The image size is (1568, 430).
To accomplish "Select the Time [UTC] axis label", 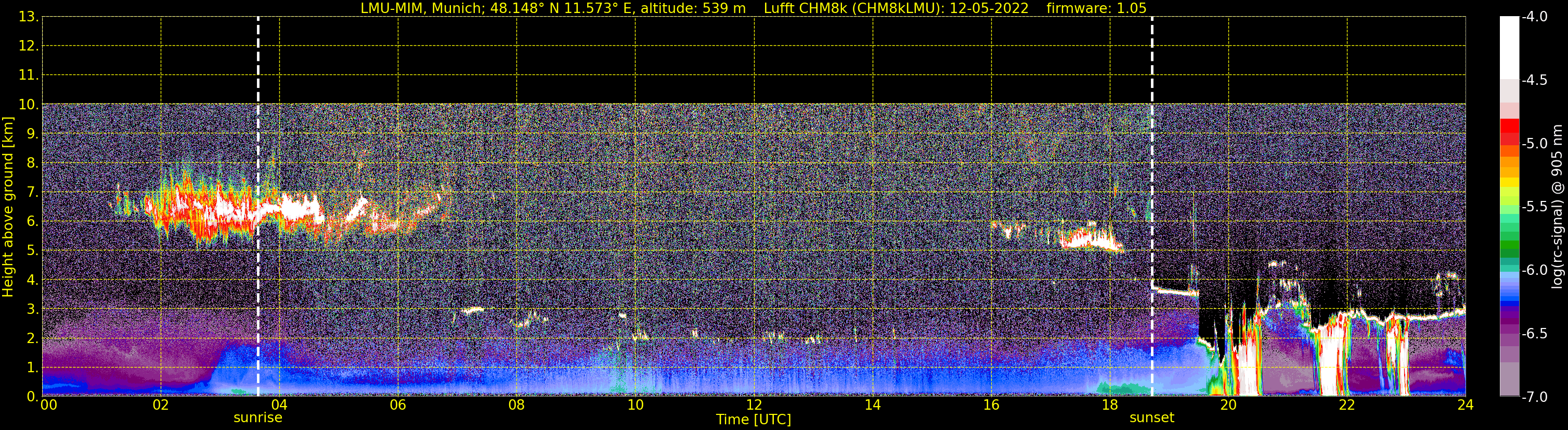I will click(754, 420).
